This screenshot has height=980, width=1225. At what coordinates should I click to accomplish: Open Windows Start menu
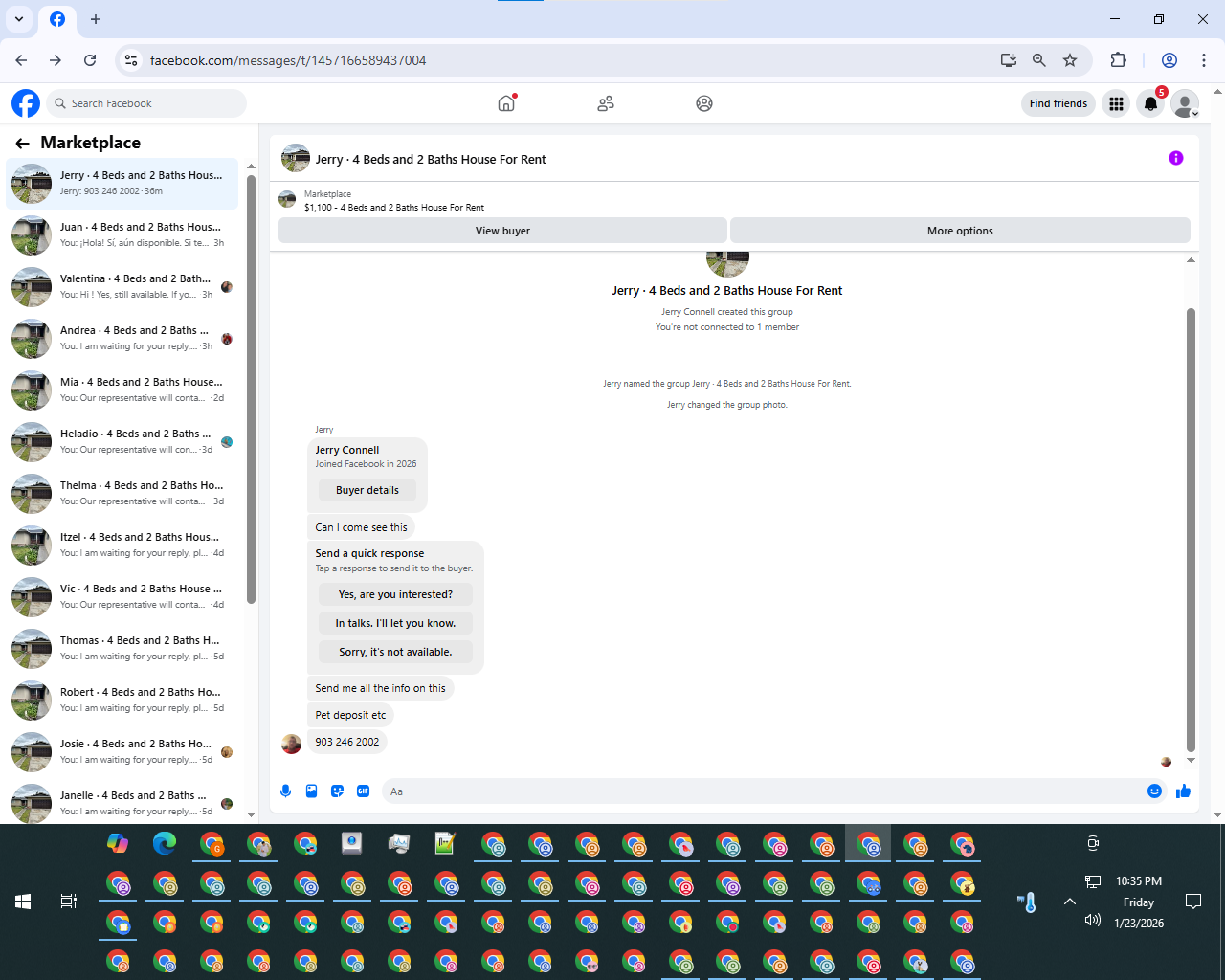23,902
